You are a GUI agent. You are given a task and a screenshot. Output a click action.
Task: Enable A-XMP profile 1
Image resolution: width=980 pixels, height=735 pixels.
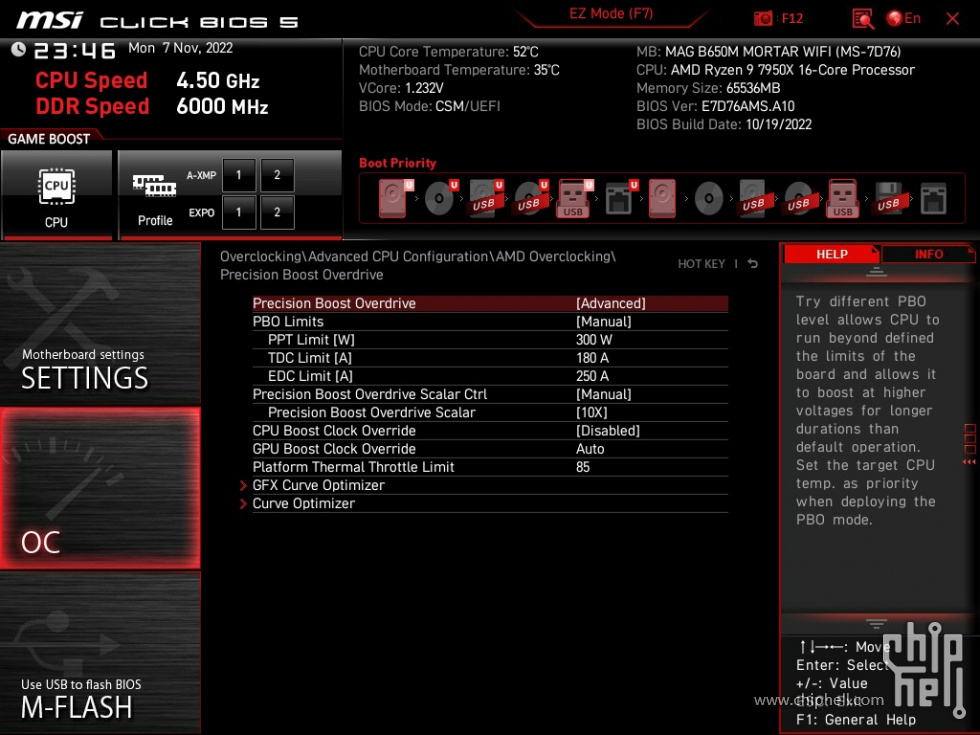239,175
